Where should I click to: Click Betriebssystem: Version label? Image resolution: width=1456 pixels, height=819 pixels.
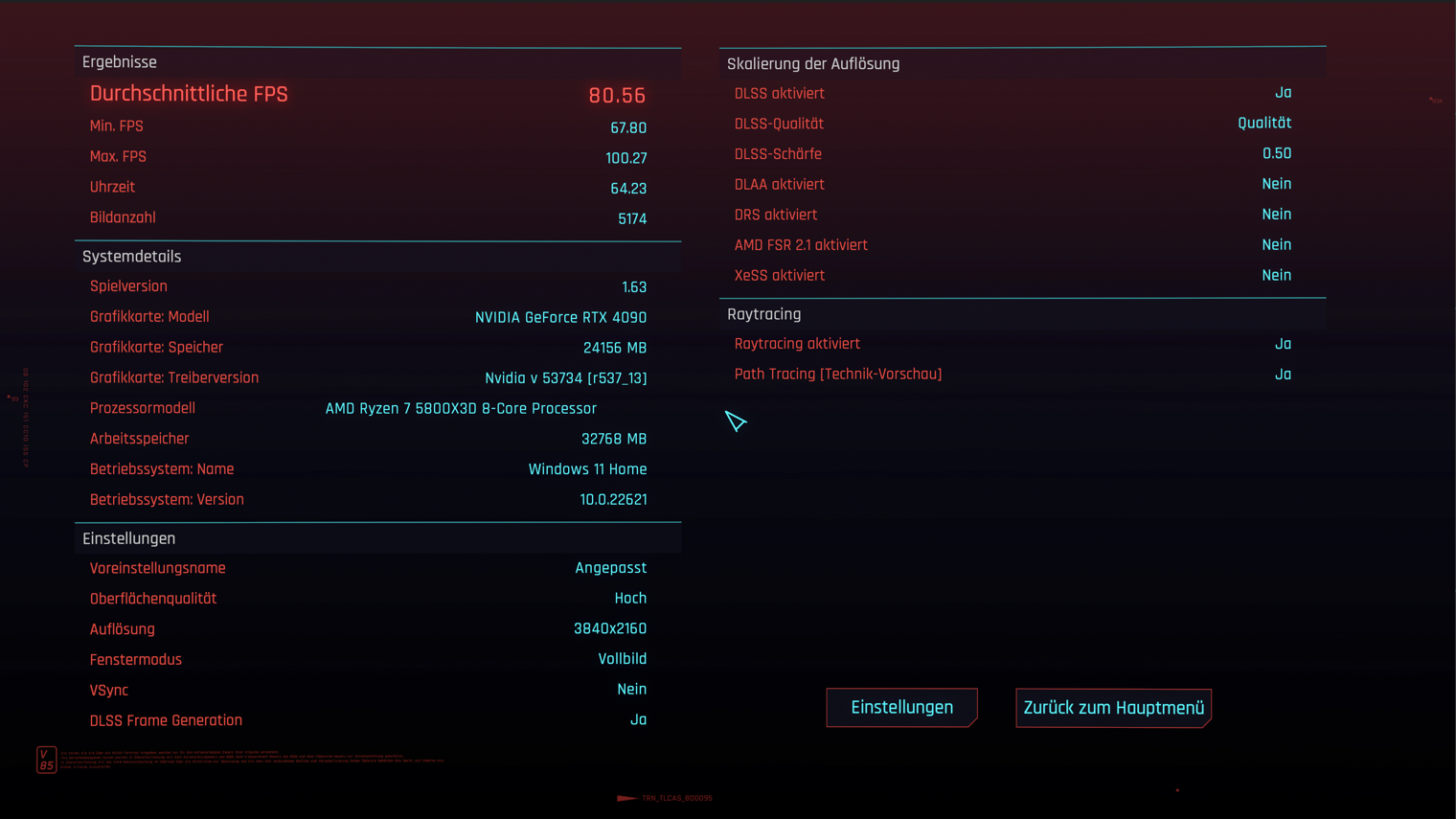[x=167, y=500]
